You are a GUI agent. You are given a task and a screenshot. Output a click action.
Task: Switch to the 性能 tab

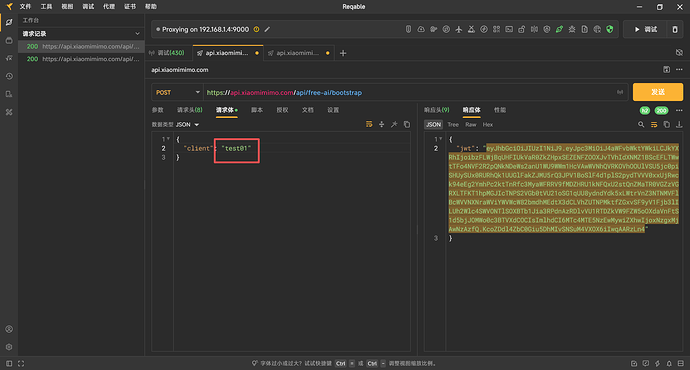coord(500,110)
